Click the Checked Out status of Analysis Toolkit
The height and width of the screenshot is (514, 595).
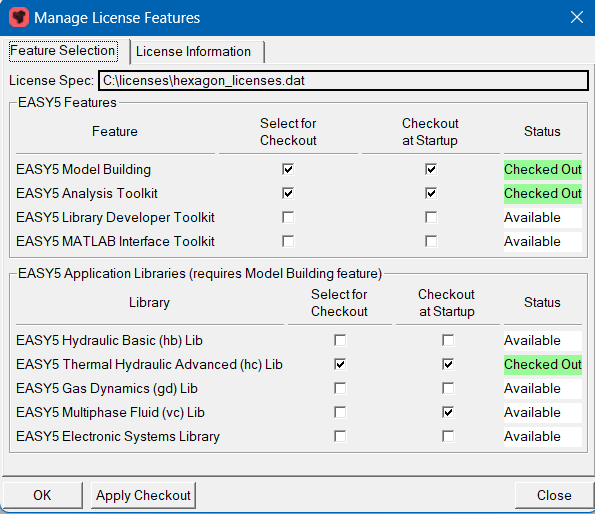coord(543,193)
